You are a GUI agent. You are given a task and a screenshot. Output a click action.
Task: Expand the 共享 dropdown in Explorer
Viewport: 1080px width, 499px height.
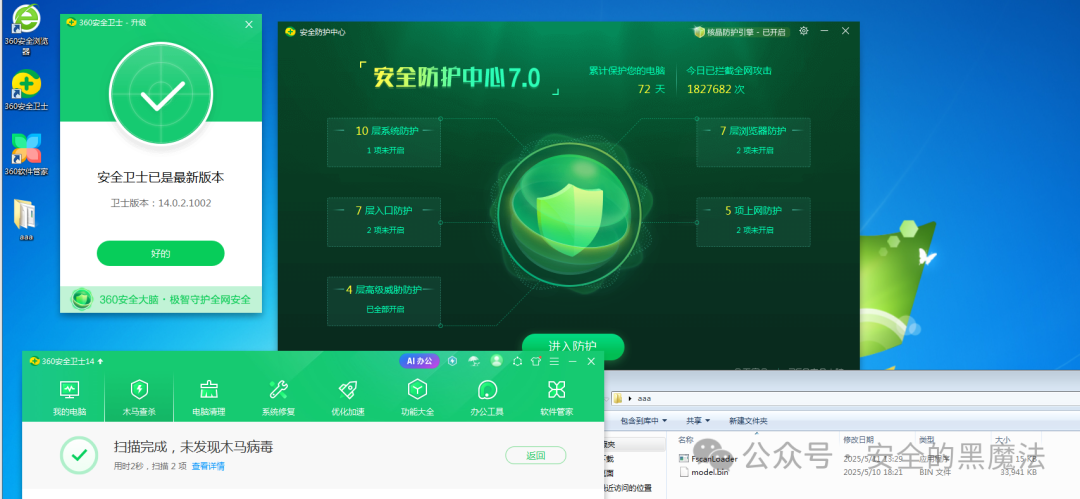(698, 420)
